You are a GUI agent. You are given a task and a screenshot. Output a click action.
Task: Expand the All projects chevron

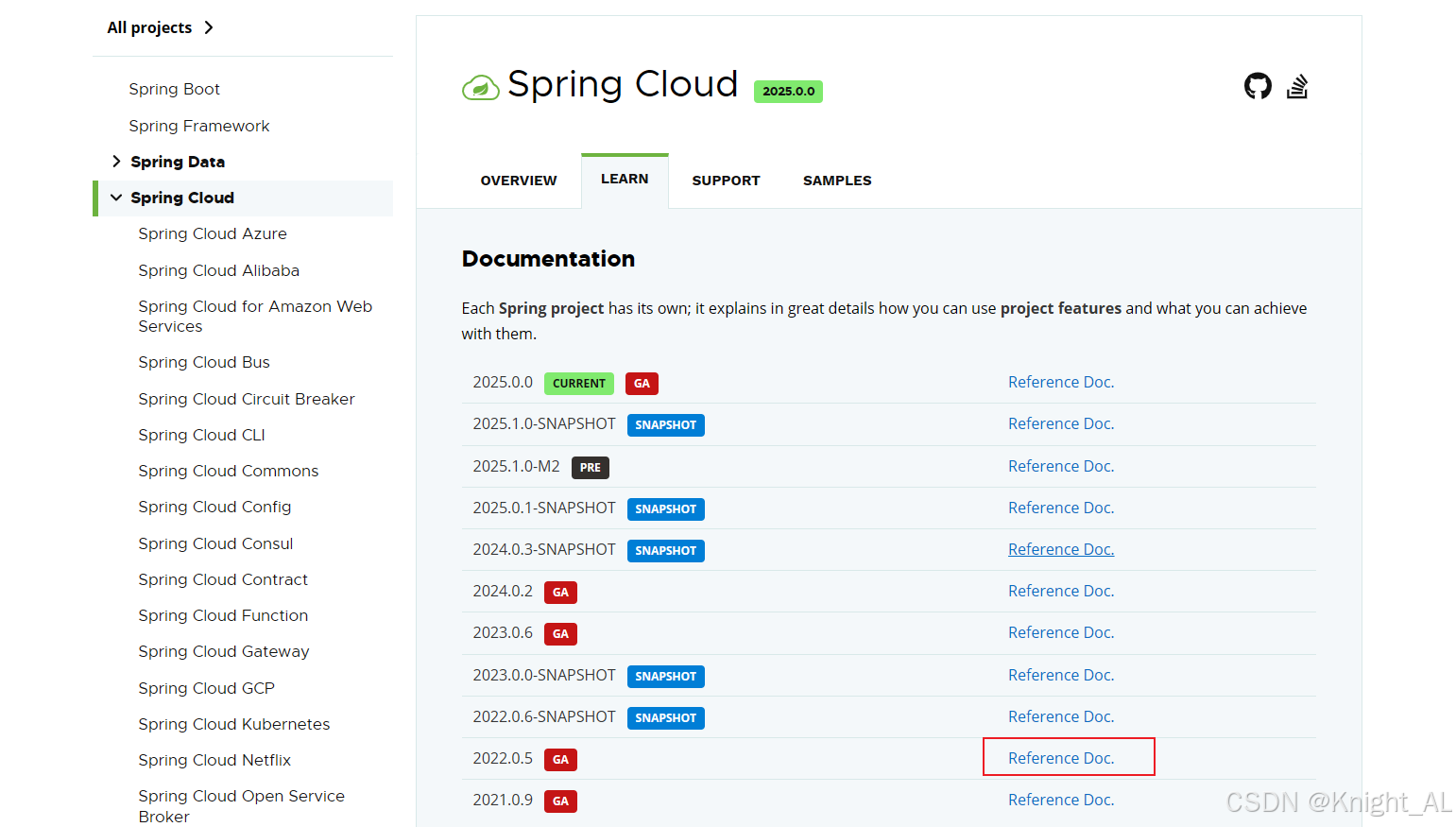tap(209, 27)
